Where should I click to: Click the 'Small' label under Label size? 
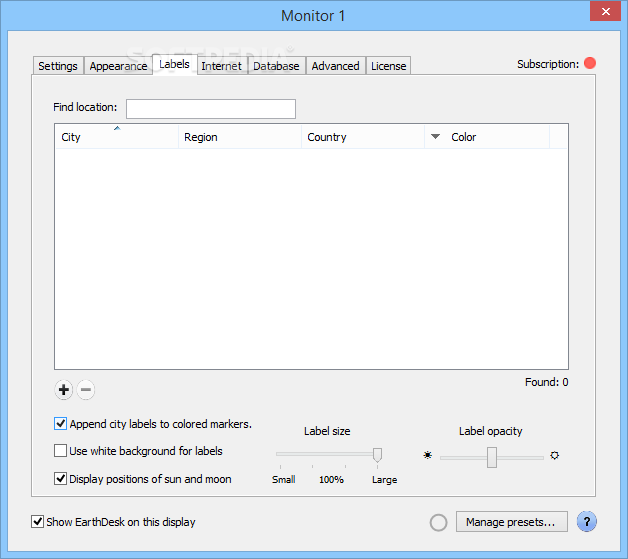(x=284, y=479)
